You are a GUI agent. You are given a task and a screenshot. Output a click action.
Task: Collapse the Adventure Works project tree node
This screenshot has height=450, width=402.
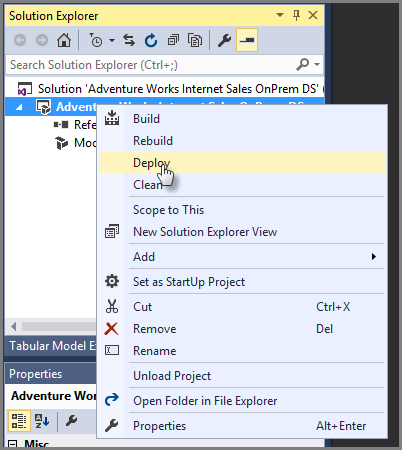pos(19,107)
